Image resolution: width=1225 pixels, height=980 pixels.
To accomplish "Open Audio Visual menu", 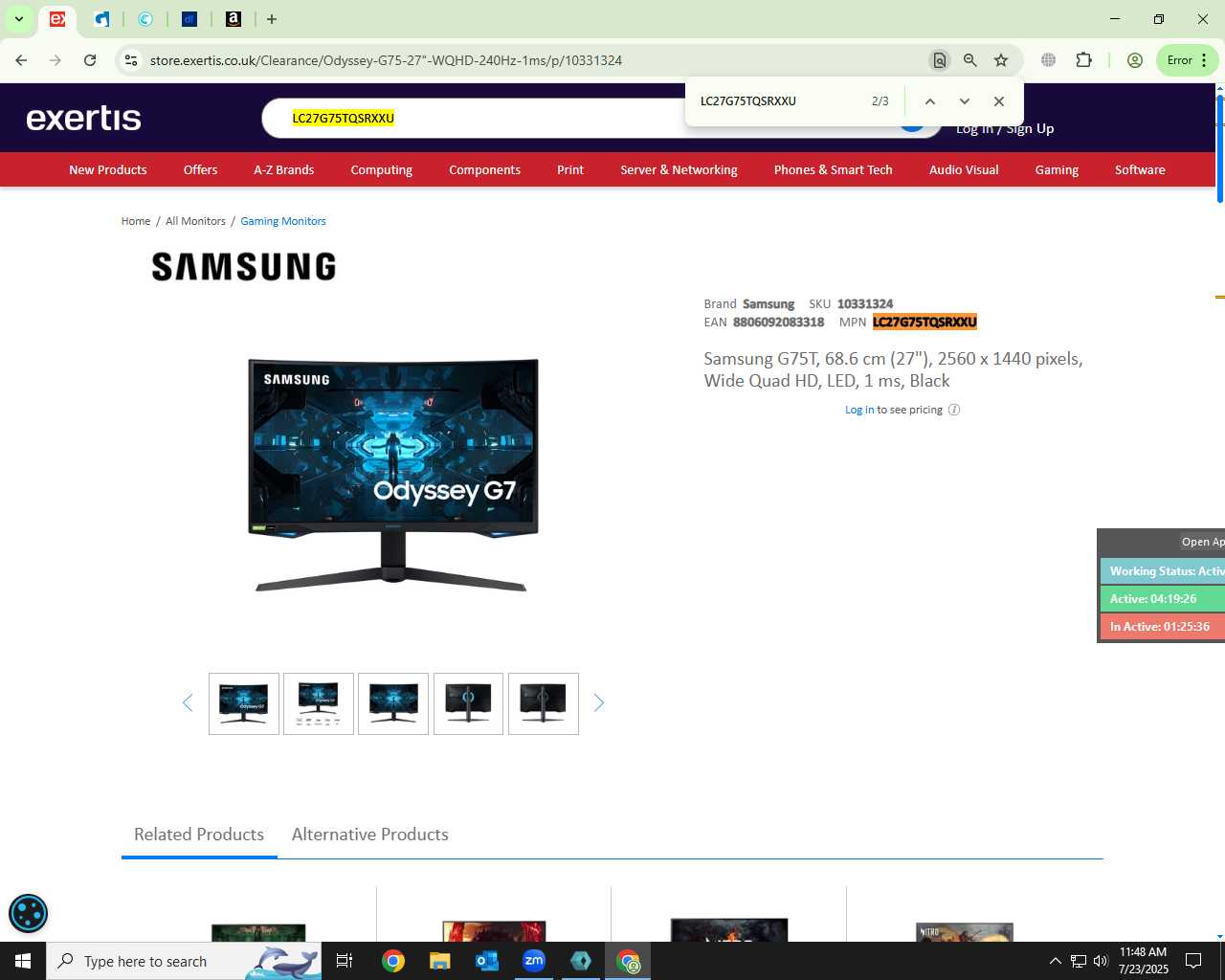I will click(964, 169).
